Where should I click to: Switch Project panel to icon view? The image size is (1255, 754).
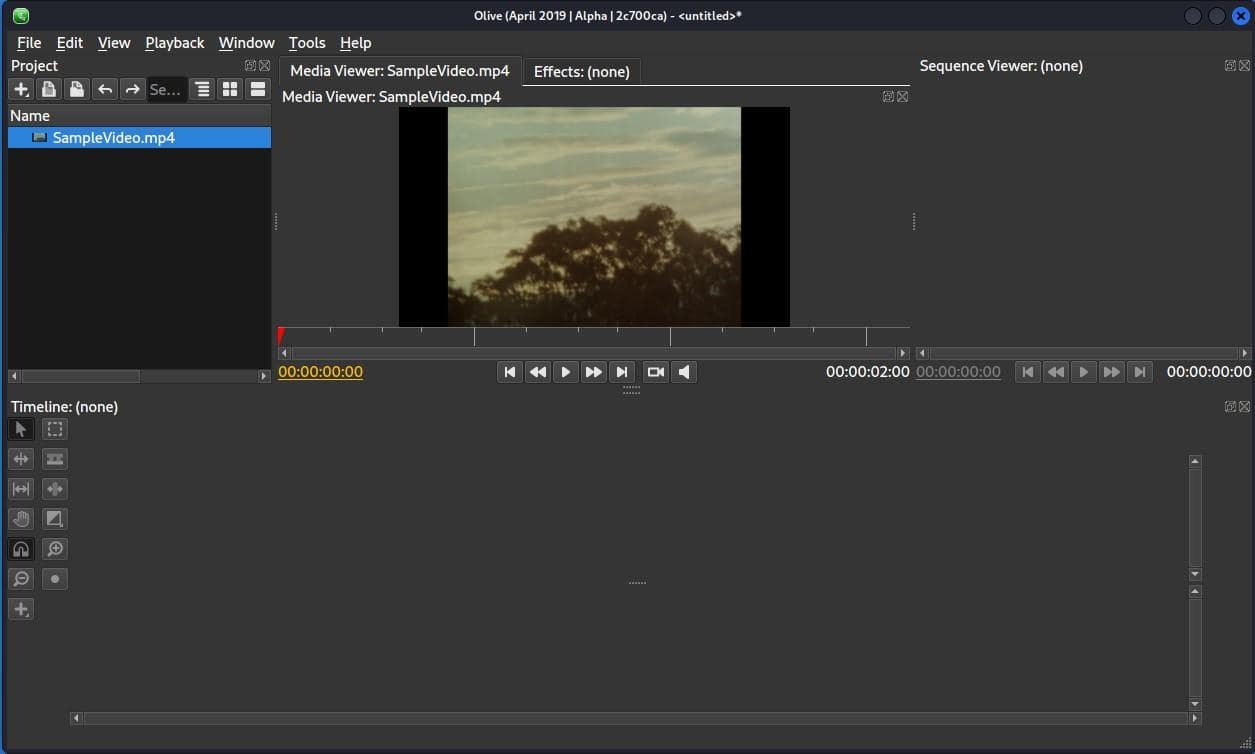click(230, 89)
